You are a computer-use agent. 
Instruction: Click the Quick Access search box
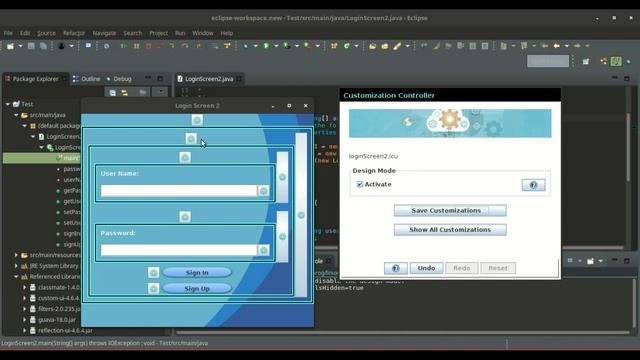click(x=548, y=61)
